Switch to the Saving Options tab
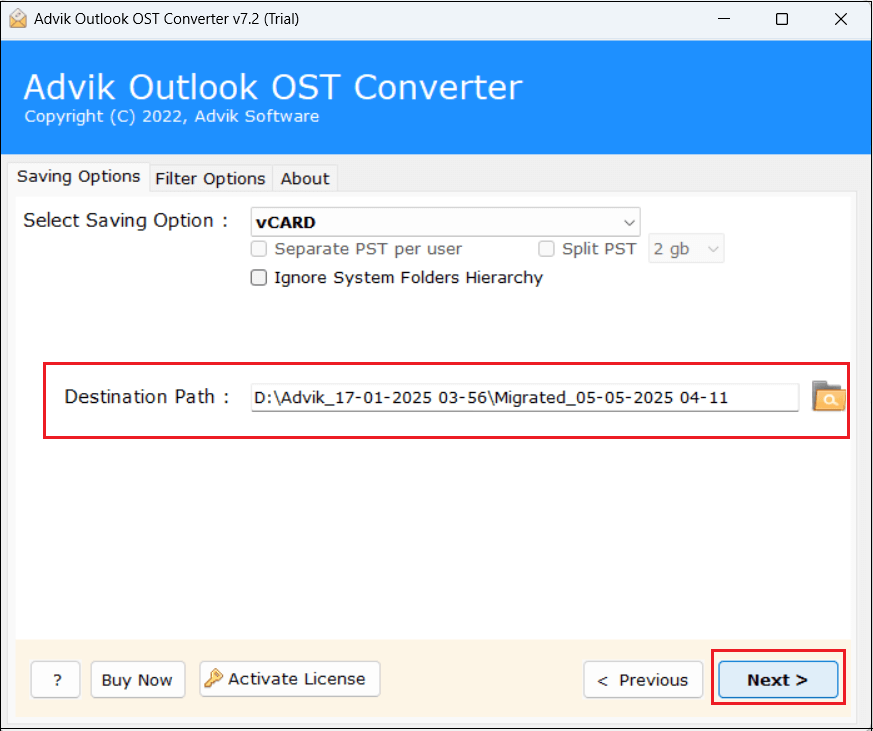873x731 pixels. [x=79, y=176]
